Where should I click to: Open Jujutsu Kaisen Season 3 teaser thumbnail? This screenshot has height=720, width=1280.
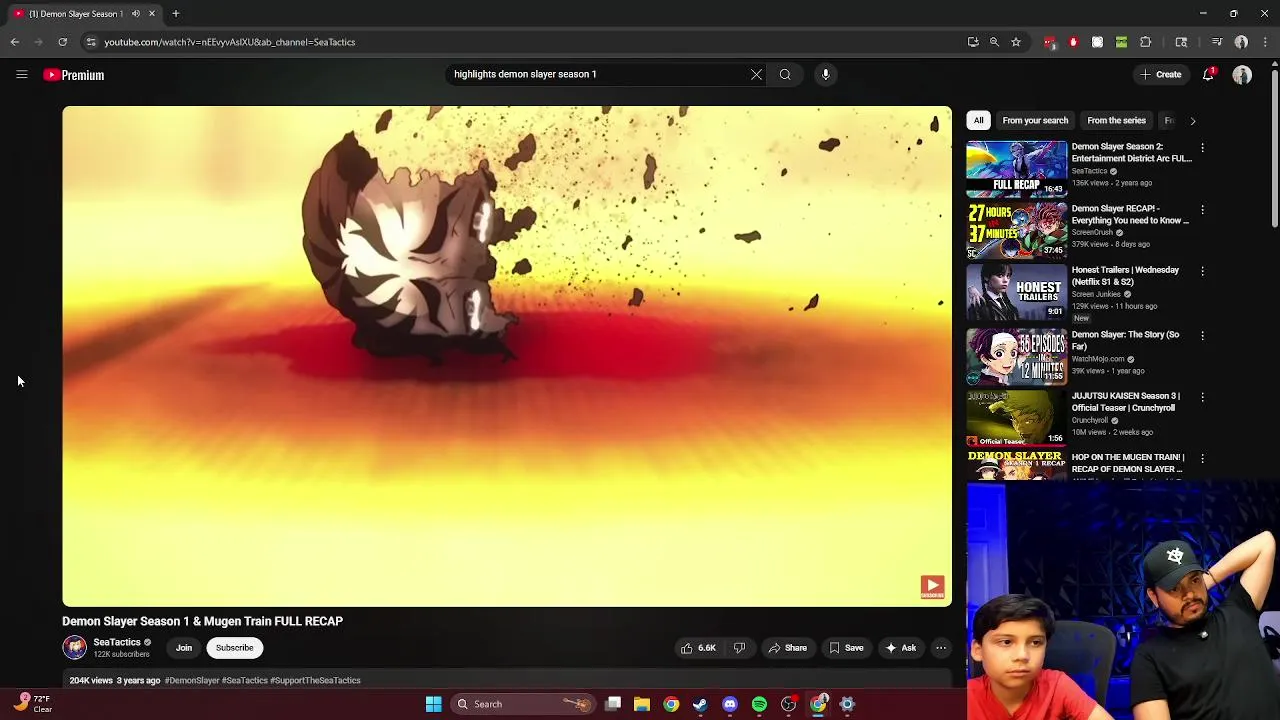(1017, 418)
